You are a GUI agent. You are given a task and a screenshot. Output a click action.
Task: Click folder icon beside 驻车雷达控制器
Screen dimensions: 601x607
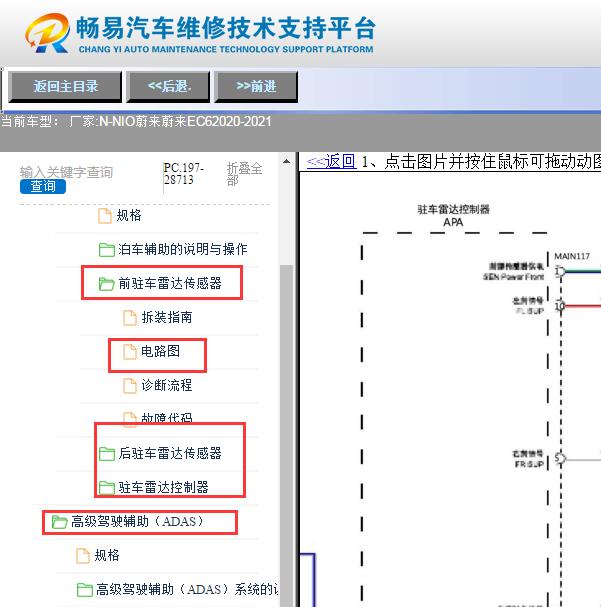(106, 488)
